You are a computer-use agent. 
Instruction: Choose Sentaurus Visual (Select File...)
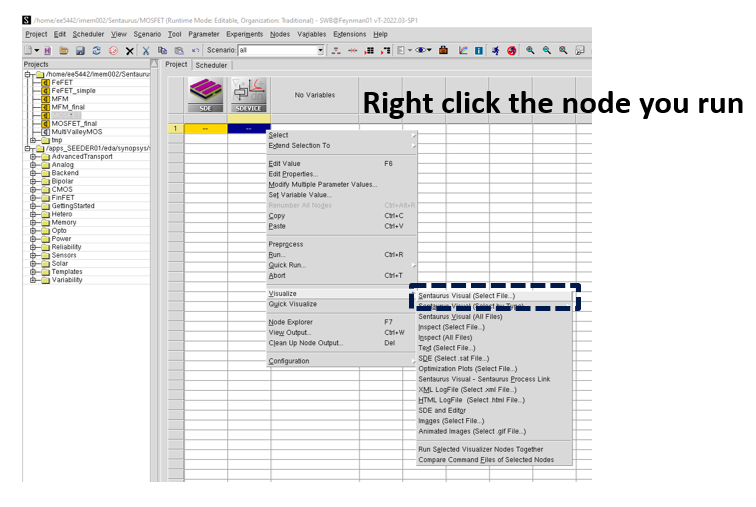467,296
